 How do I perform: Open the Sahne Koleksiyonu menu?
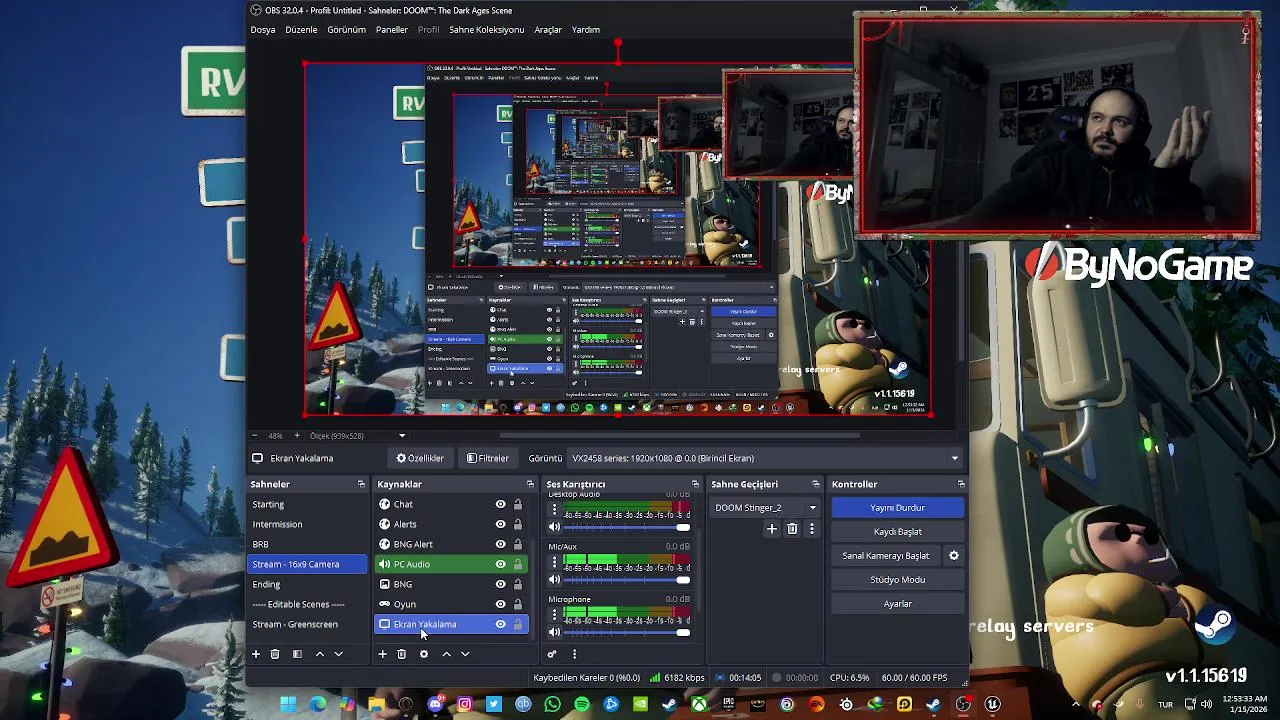pyautogui.click(x=486, y=30)
